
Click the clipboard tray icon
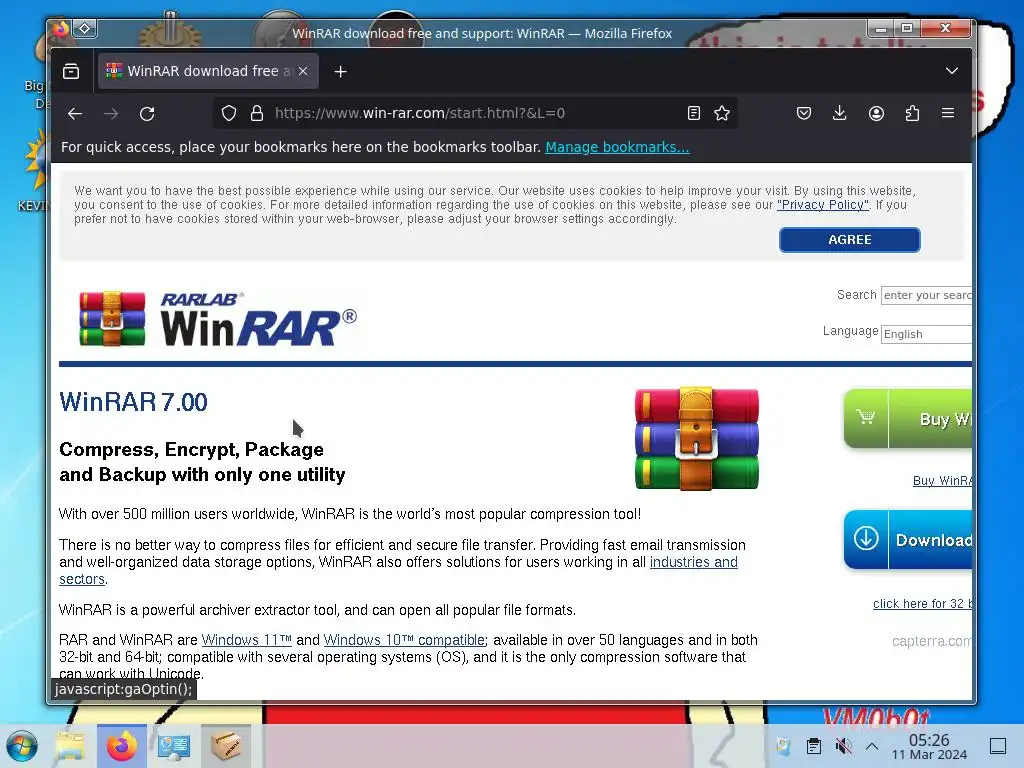click(814, 746)
